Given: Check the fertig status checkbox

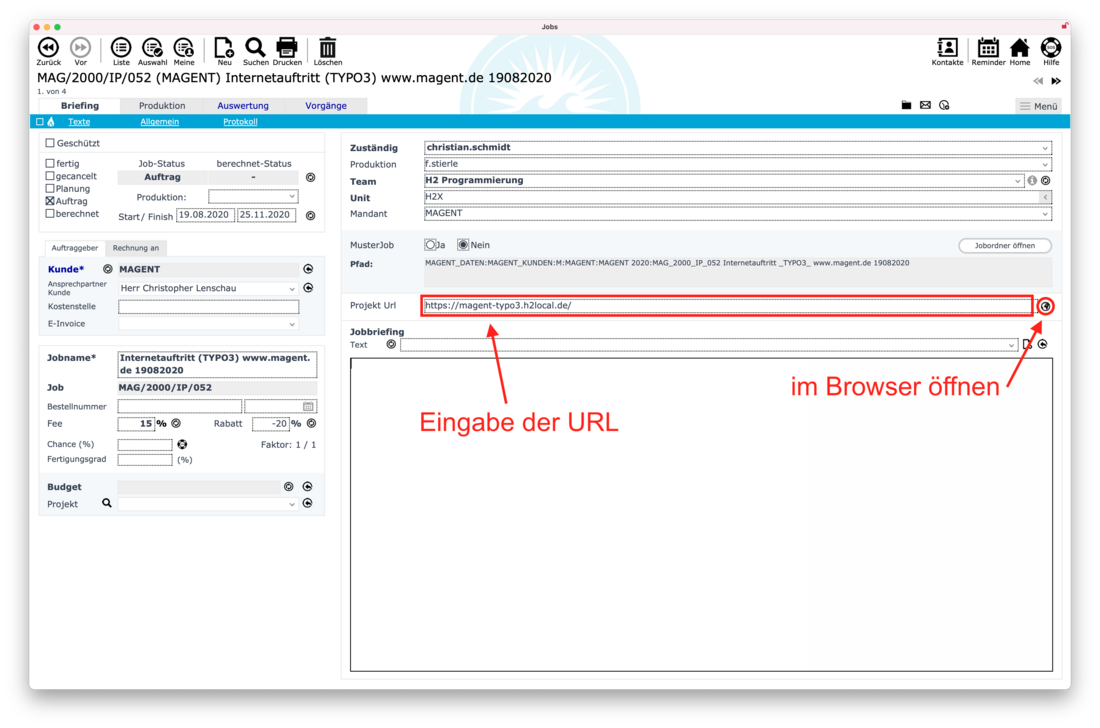Looking at the screenshot, I should tap(50, 163).
